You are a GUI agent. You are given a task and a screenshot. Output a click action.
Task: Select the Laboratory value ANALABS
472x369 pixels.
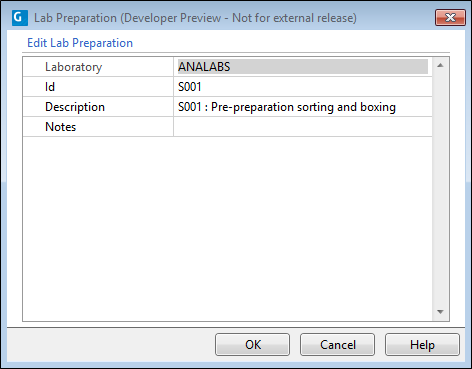pos(303,67)
